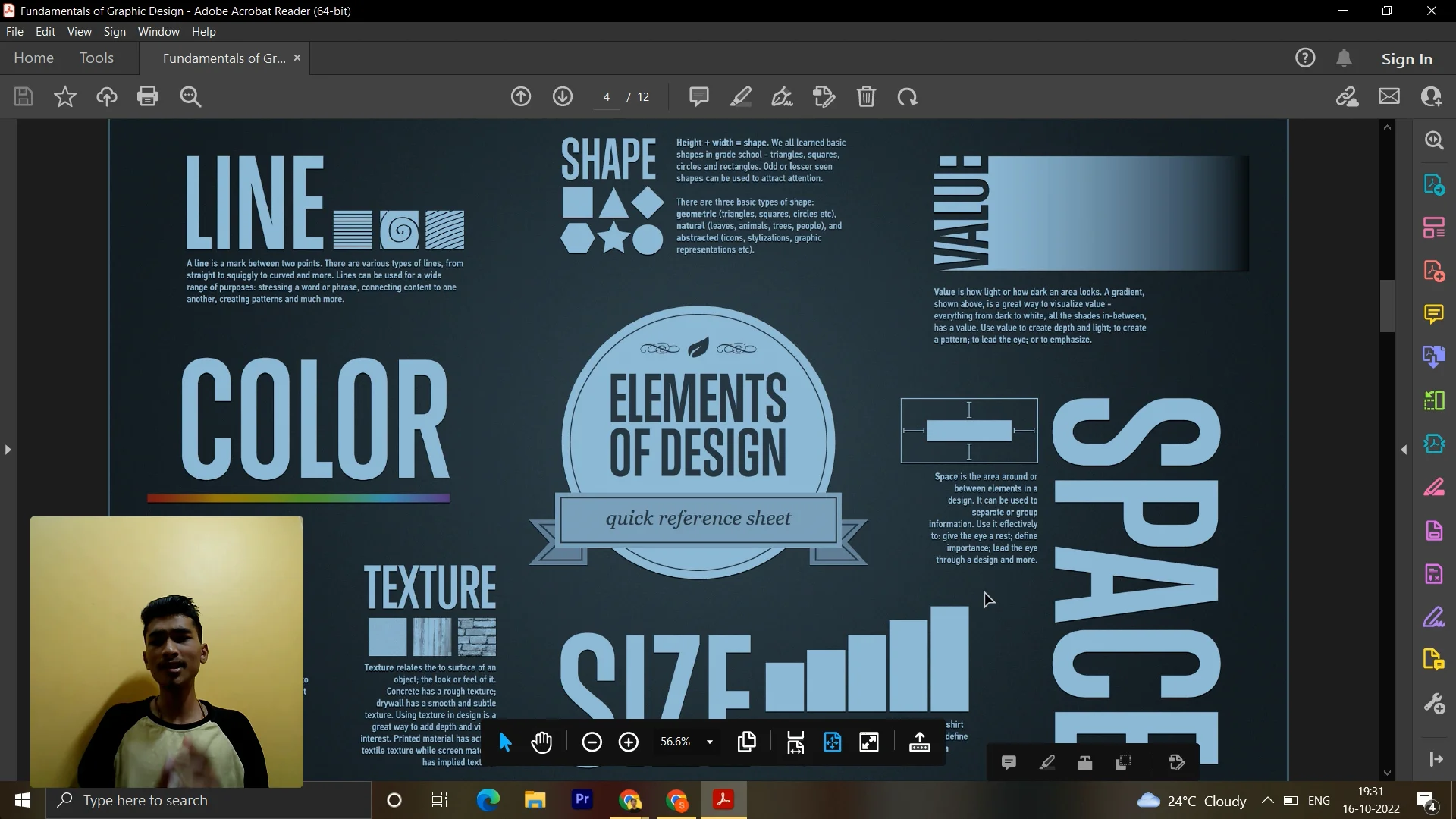Click the ruler measure icon in floating toolbar

tap(920, 742)
